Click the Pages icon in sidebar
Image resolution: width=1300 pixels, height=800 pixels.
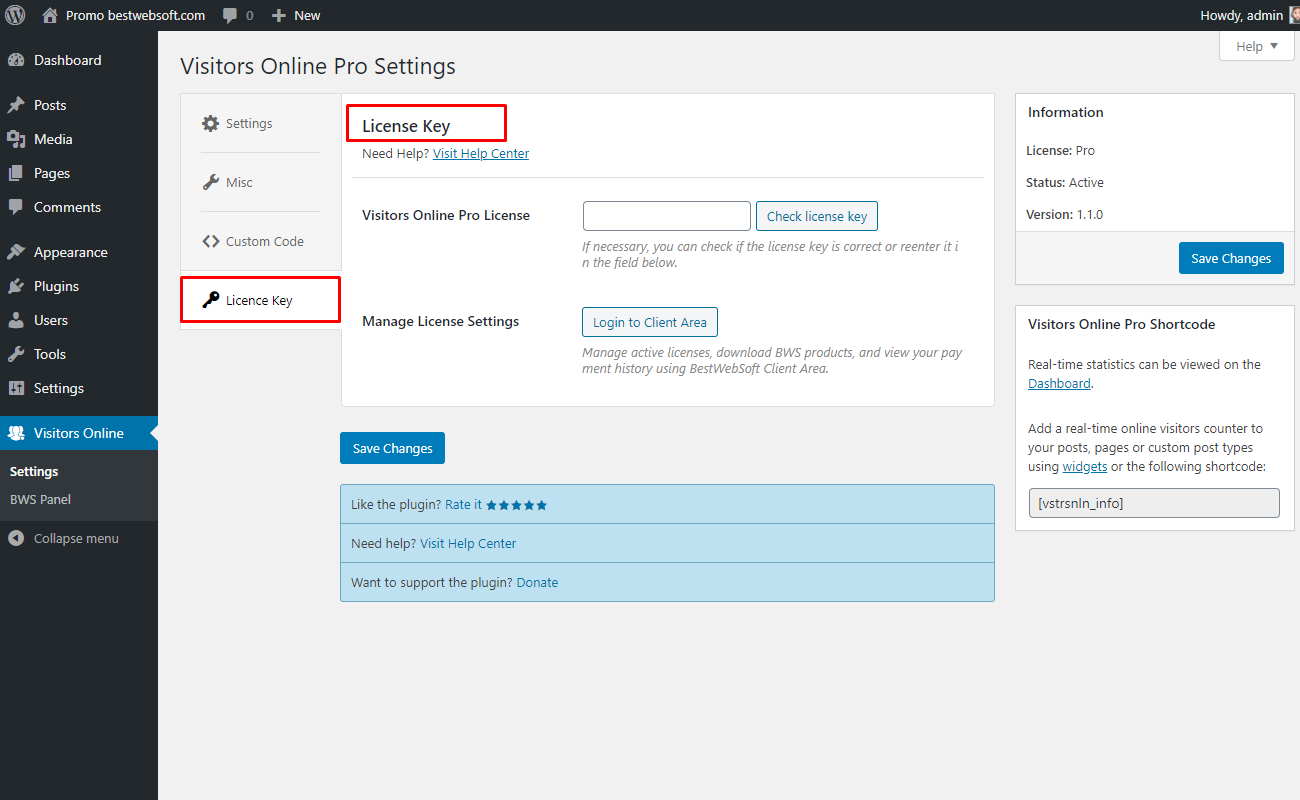(16, 173)
